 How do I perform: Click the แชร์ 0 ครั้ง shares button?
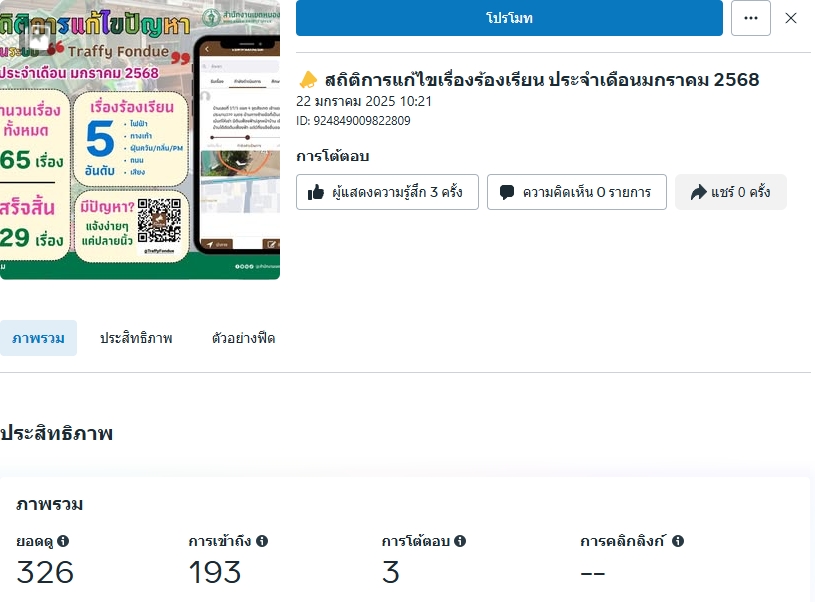coord(731,192)
